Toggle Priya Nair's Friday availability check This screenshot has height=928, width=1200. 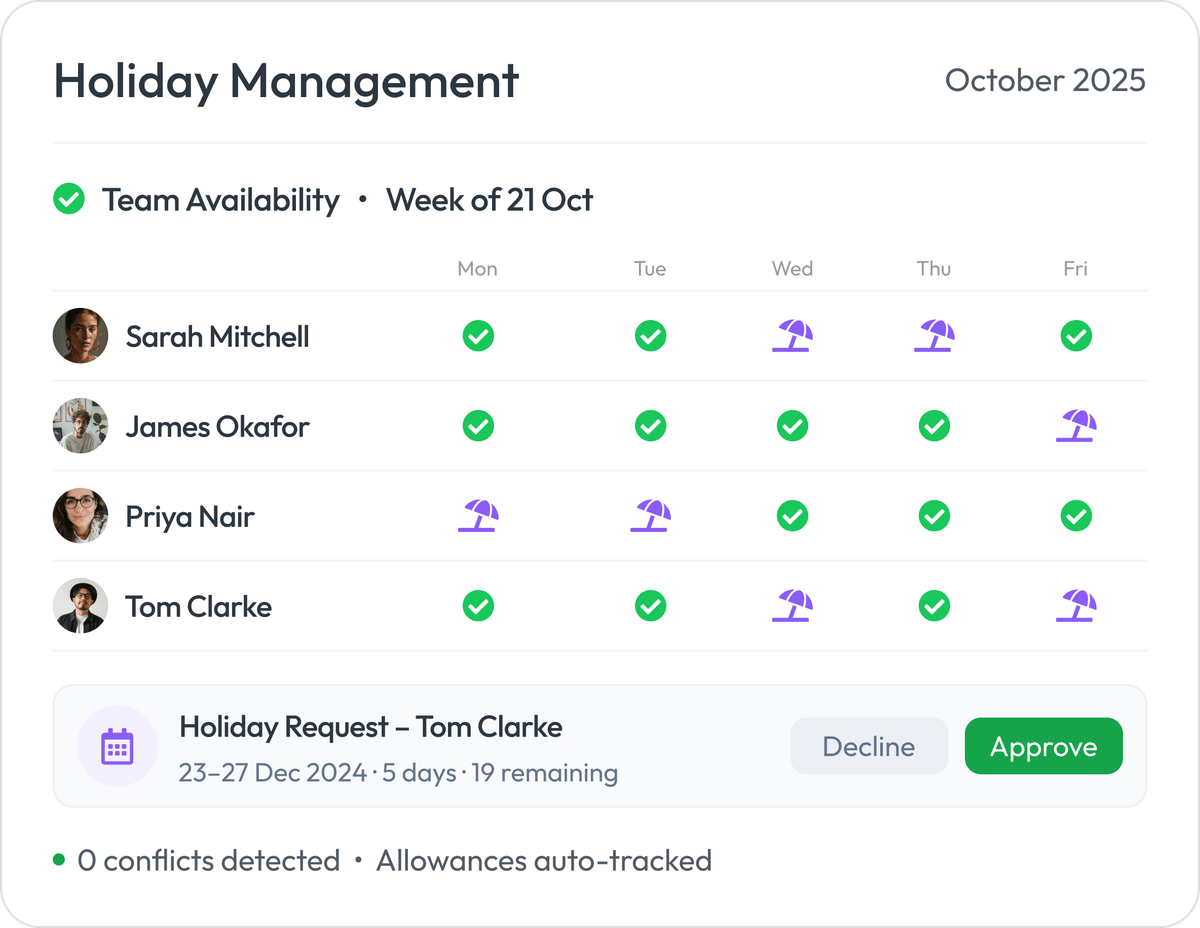[1076, 516]
